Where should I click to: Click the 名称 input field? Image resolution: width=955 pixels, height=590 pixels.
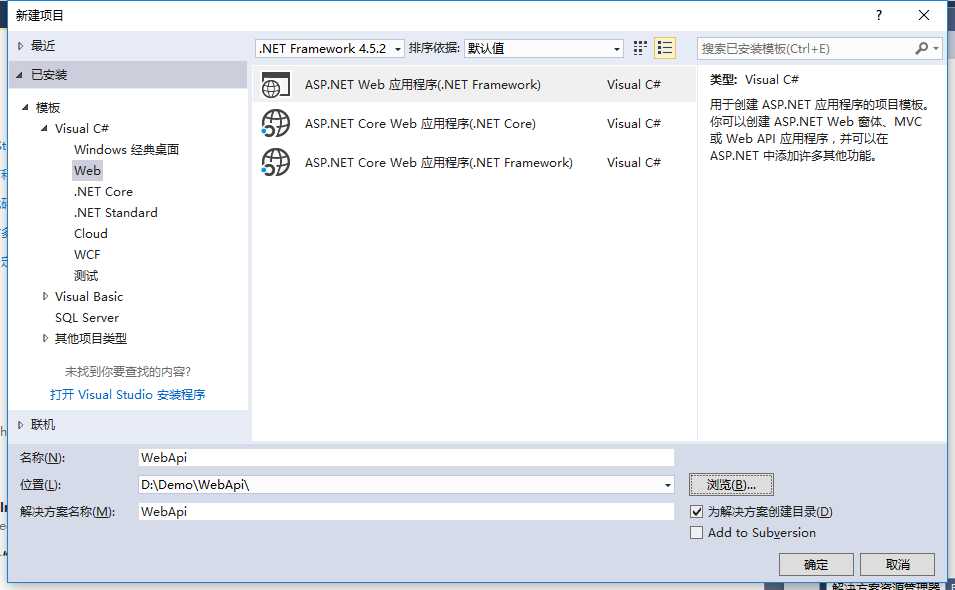click(x=406, y=458)
